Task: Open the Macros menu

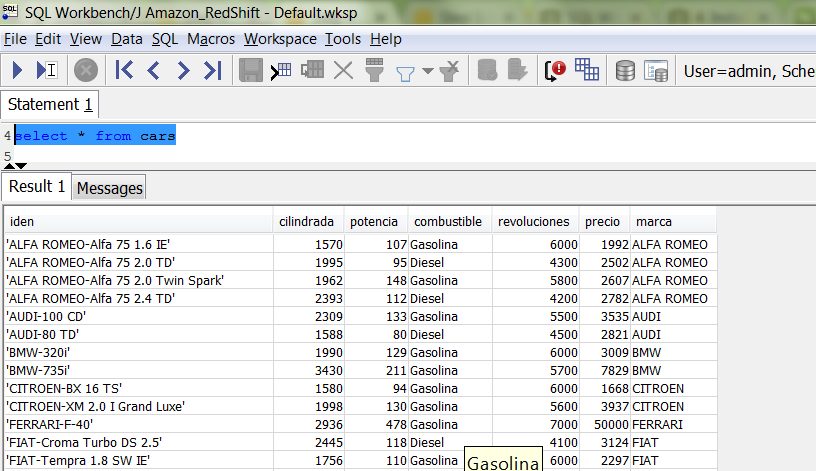Action: (x=211, y=39)
